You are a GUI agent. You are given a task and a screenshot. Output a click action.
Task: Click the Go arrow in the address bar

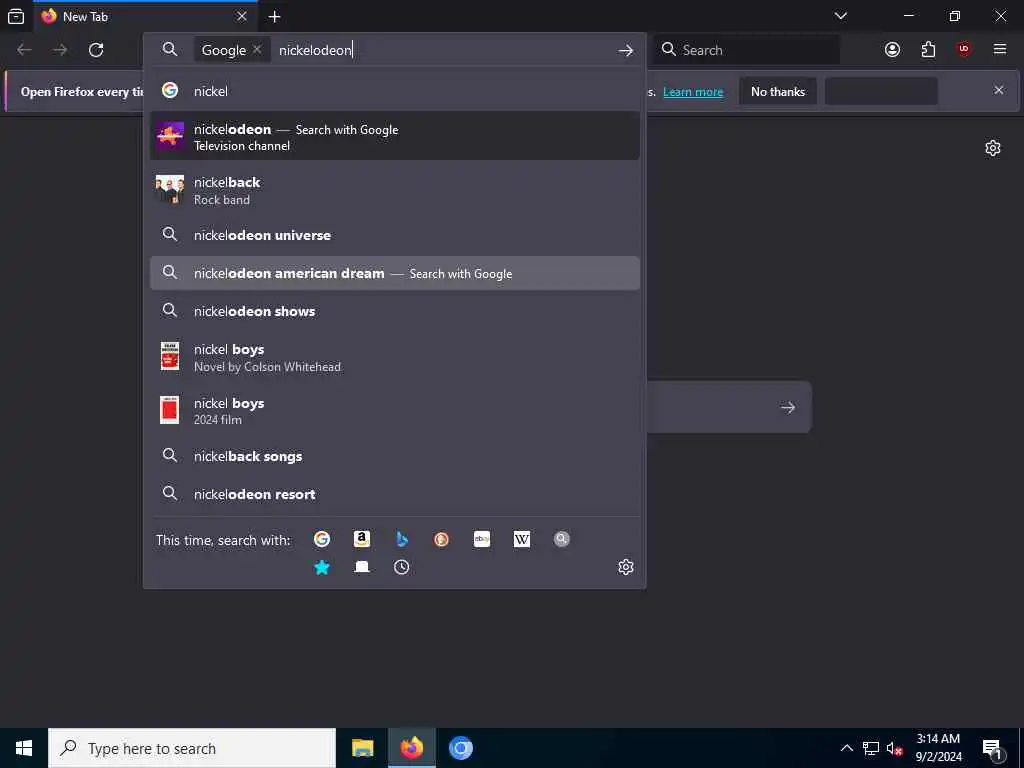click(x=626, y=50)
